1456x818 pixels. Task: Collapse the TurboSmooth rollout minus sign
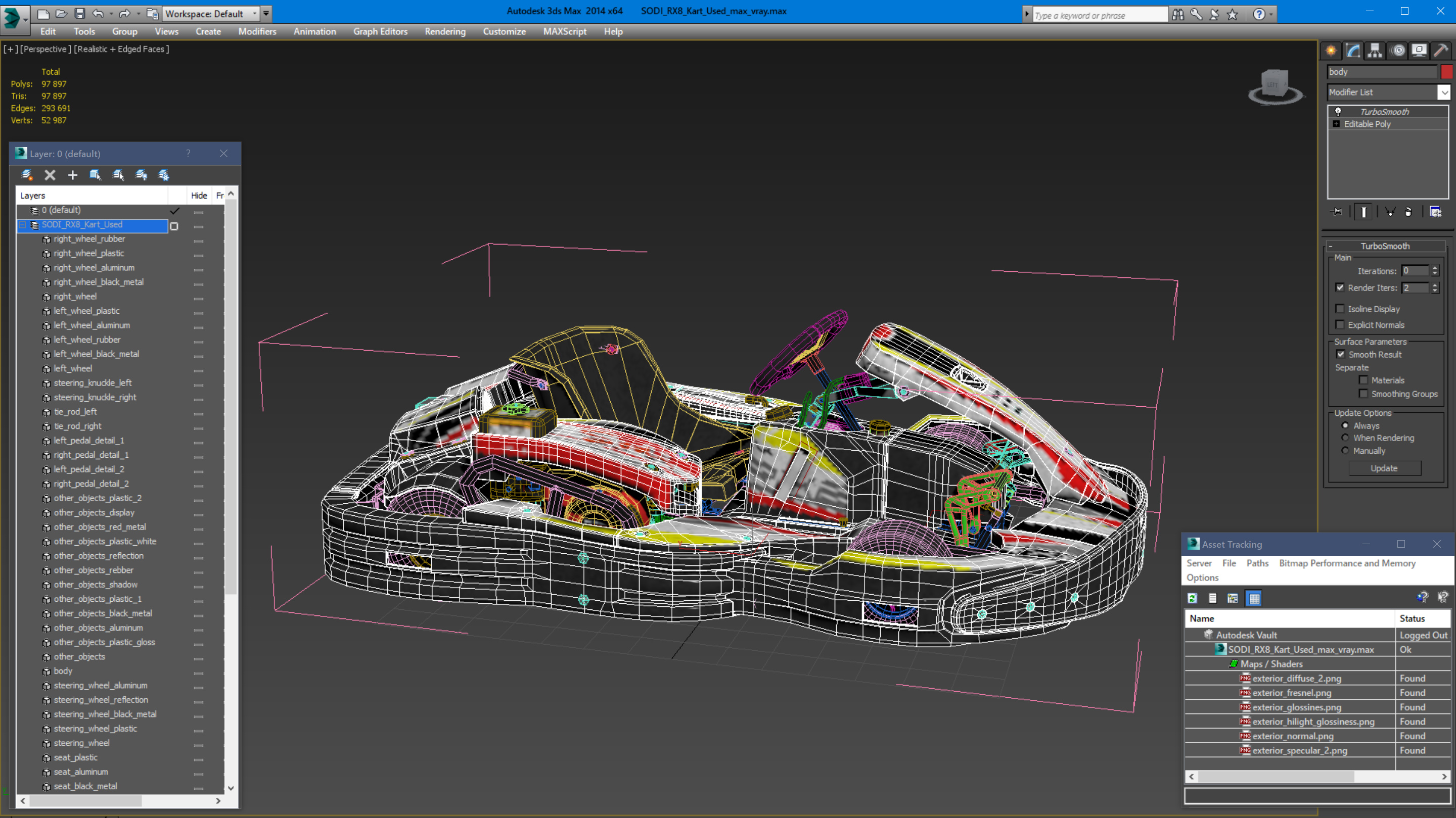pyautogui.click(x=1331, y=246)
